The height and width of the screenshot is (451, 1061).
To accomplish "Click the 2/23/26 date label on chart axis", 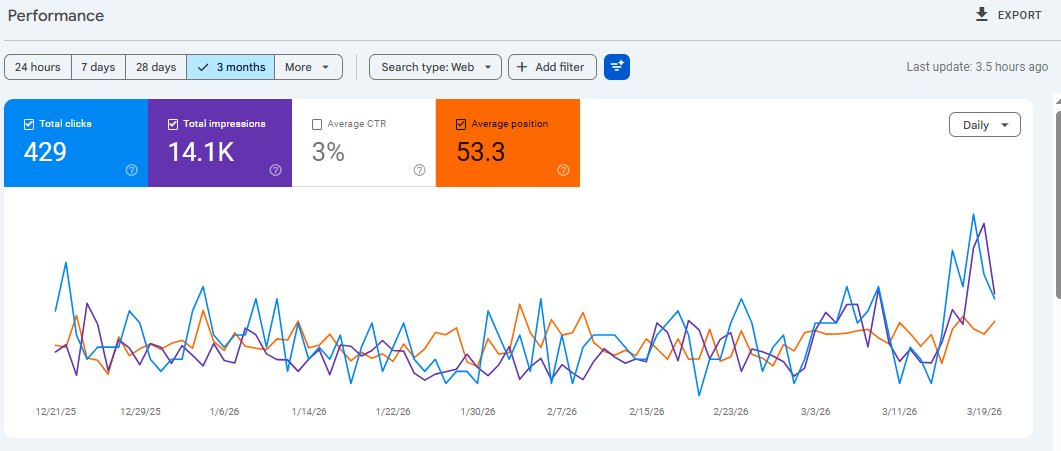I will pos(731,412).
